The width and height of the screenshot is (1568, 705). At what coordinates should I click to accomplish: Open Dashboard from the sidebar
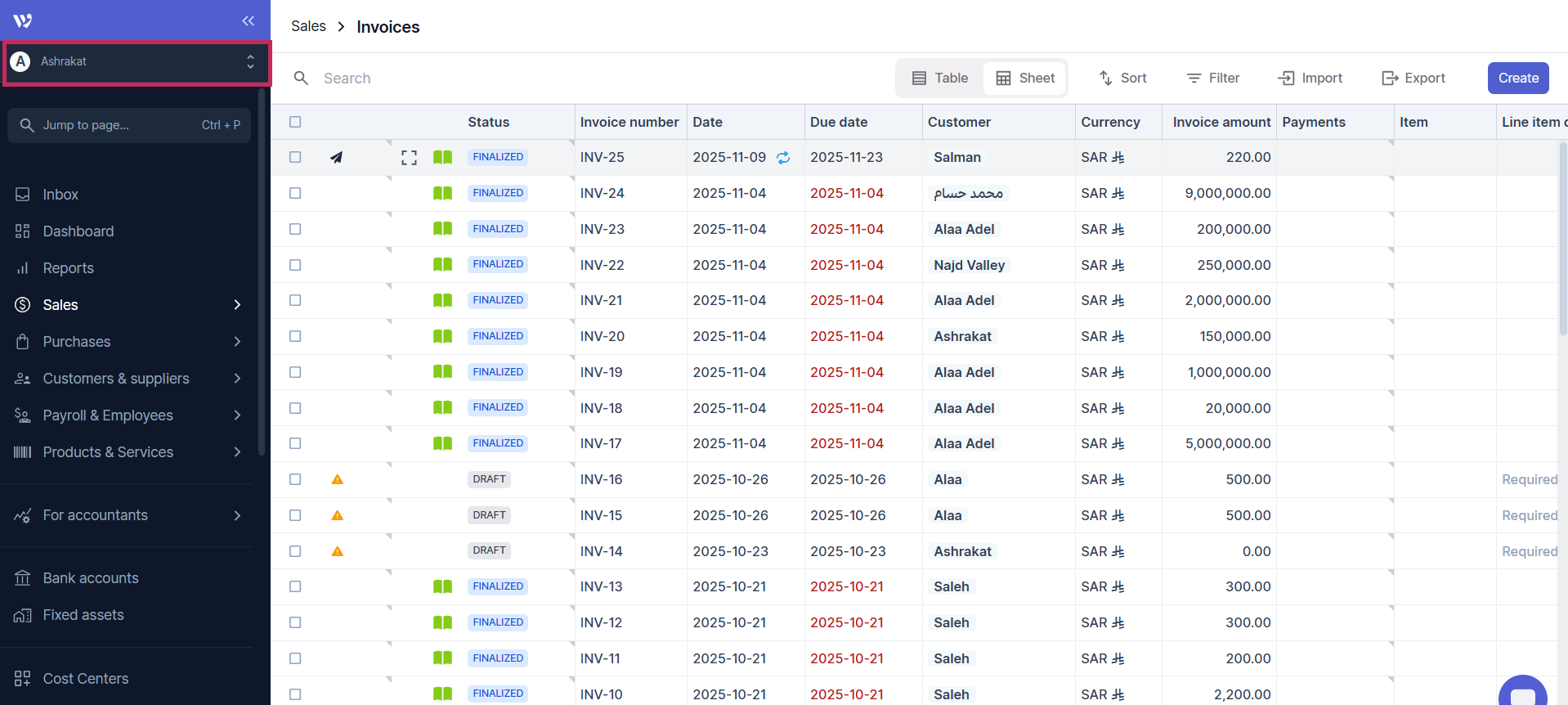[x=78, y=231]
